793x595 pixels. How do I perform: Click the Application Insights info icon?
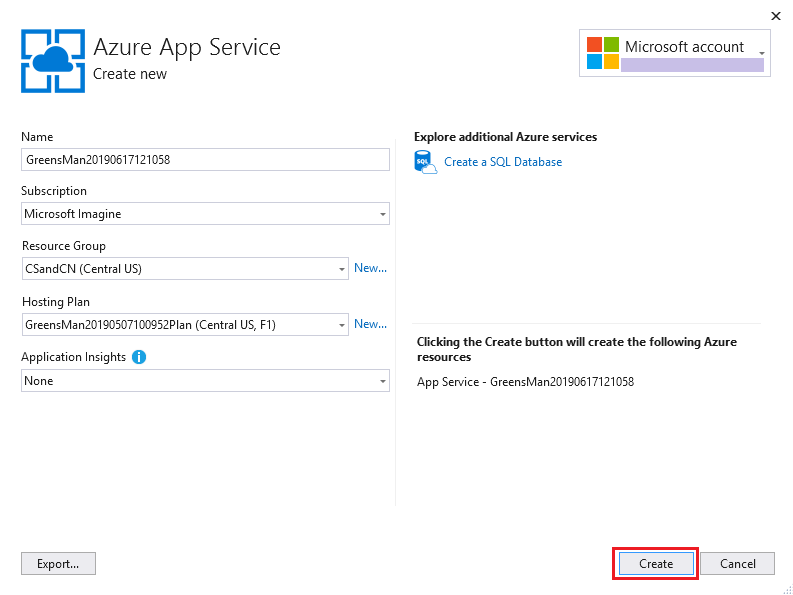(x=139, y=357)
